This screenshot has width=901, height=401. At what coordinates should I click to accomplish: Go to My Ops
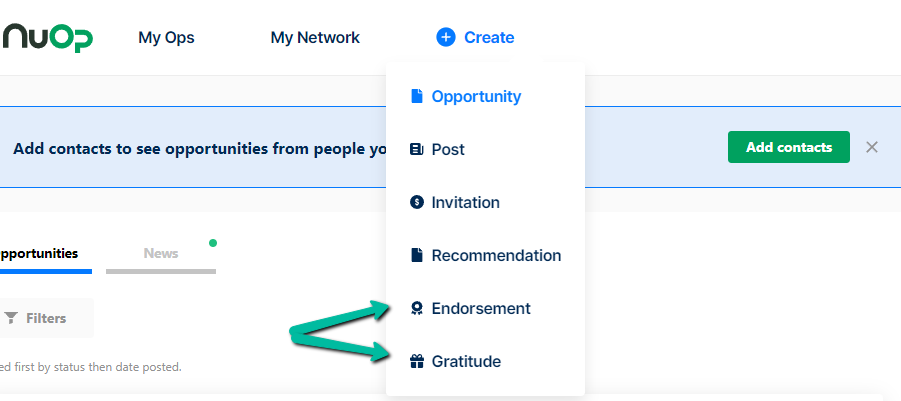coord(166,38)
